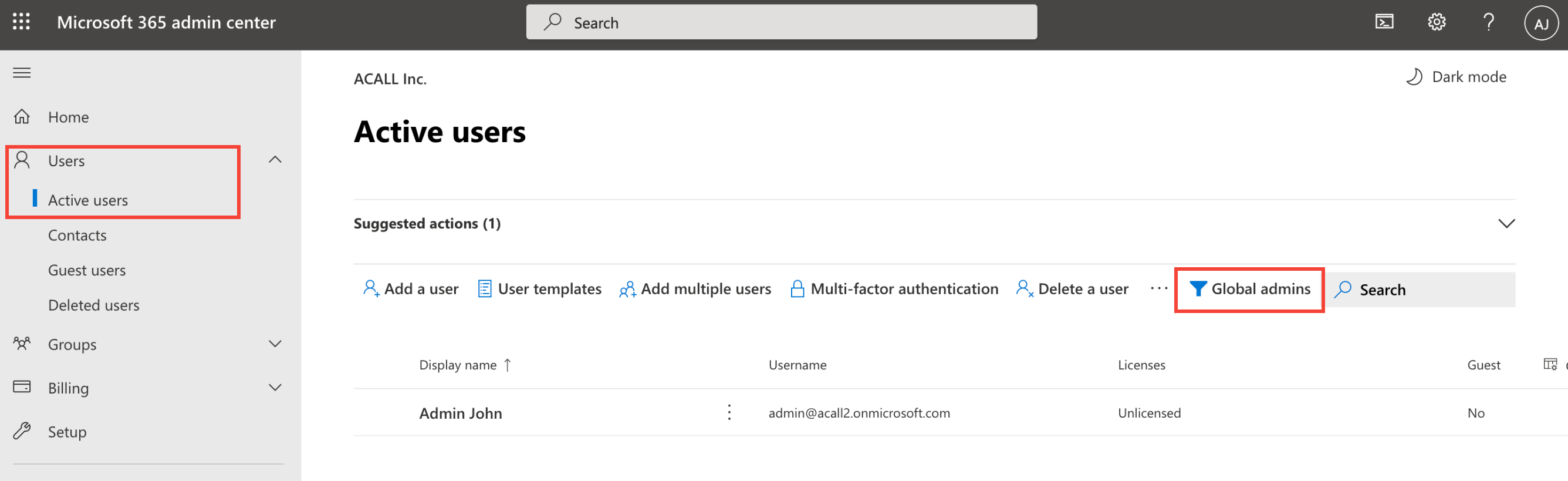Click admin@acall2.onmicrosoft.com username
1568x481 pixels.
(859, 413)
